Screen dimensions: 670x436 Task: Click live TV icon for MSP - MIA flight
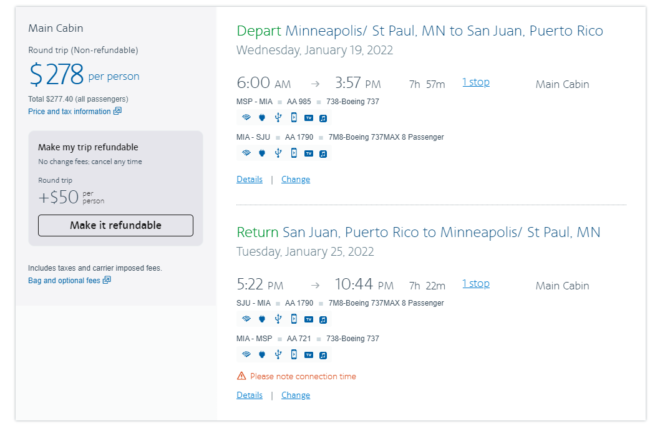(309, 117)
